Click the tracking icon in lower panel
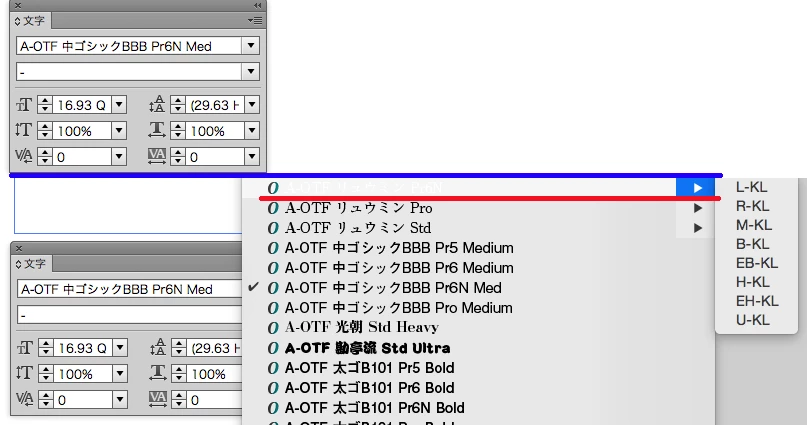The height and width of the screenshot is (425, 807). pyautogui.click(x=158, y=399)
